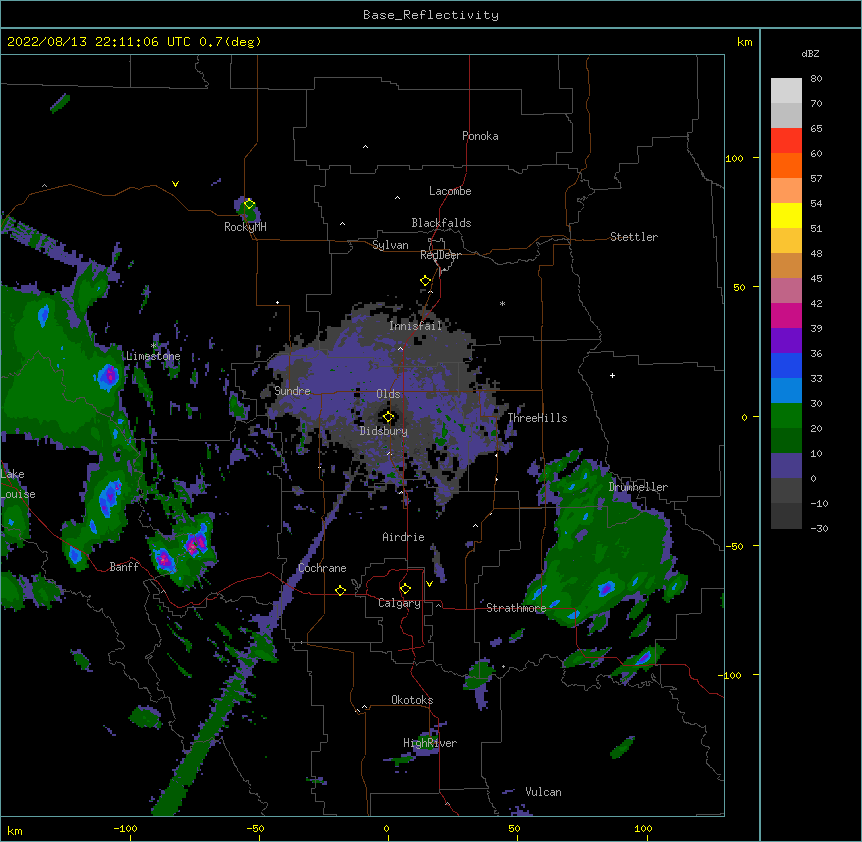Click the white asterisk marker east of RedDeer
Image resolution: width=862 pixels, height=842 pixels.
point(502,303)
